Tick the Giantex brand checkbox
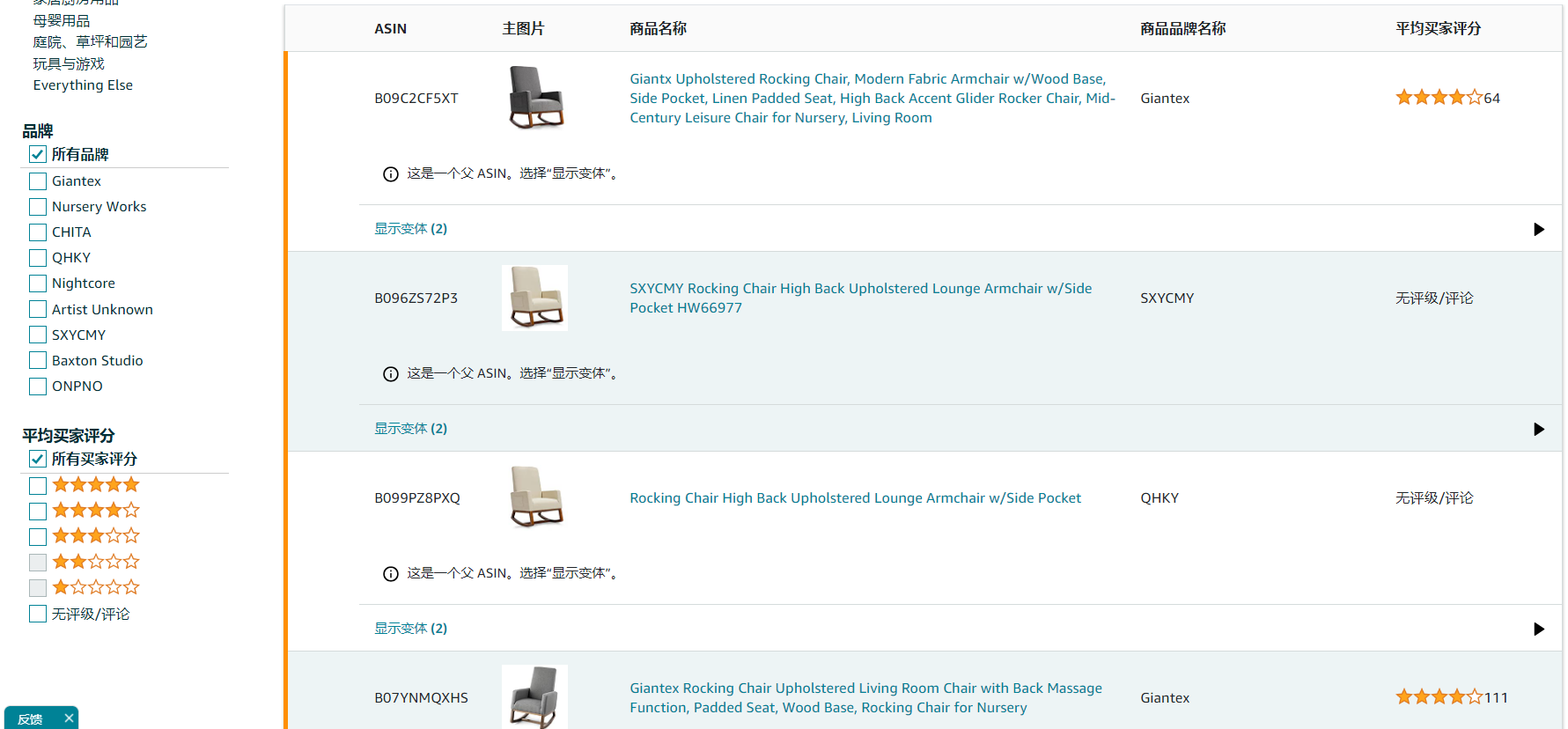1568x729 pixels. pyautogui.click(x=38, y=181)
